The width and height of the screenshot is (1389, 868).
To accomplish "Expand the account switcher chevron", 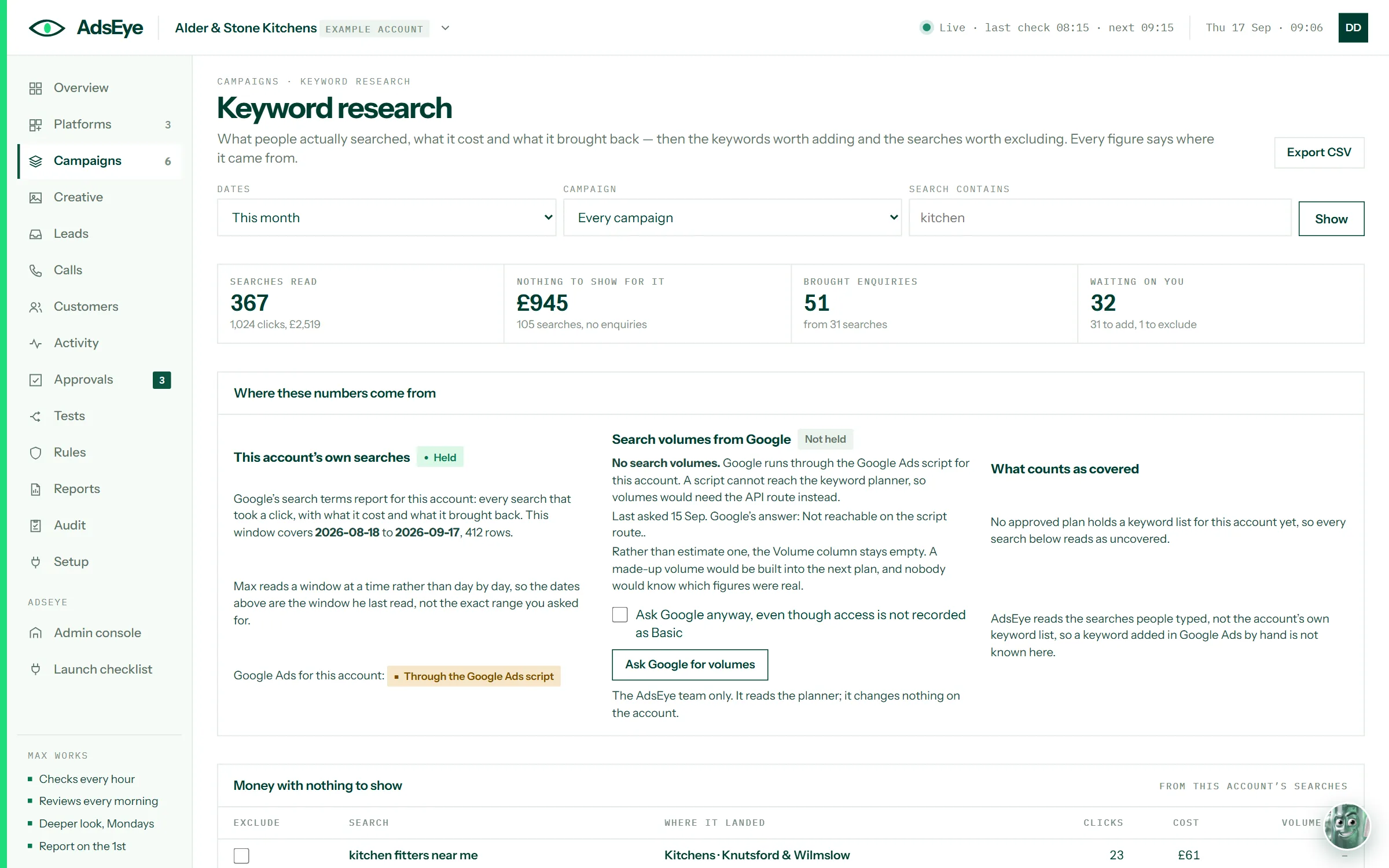I will [445, 28].
